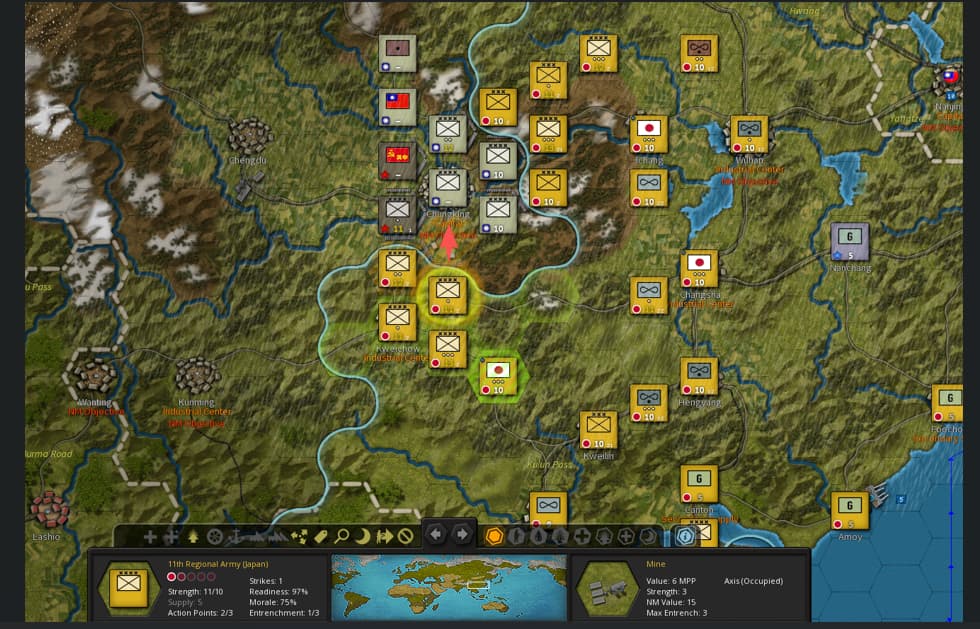Click the ship wheel icon
Image resolution: width=980 pixels, height=629 pixels.
(x=214, y=536)
